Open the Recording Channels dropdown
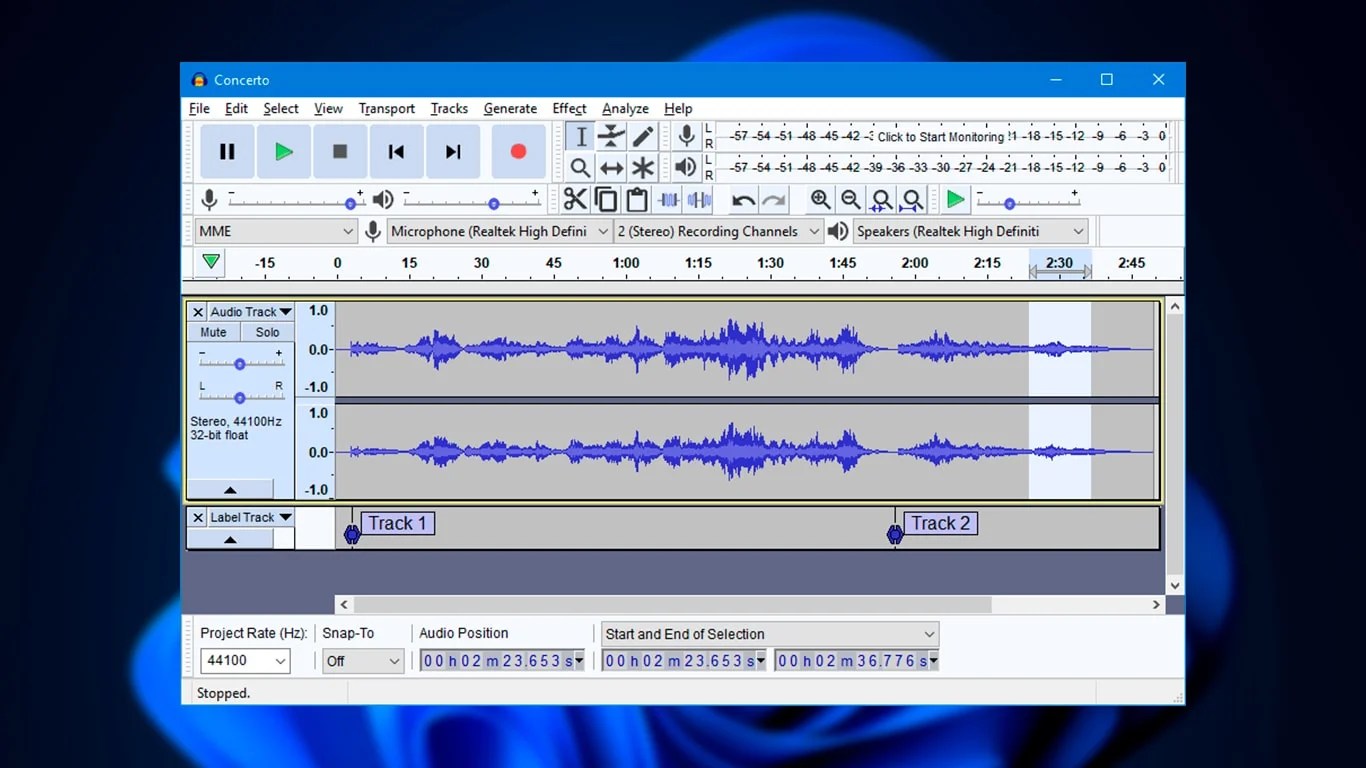The image size is (1366, 768). [x=718, y=231]
